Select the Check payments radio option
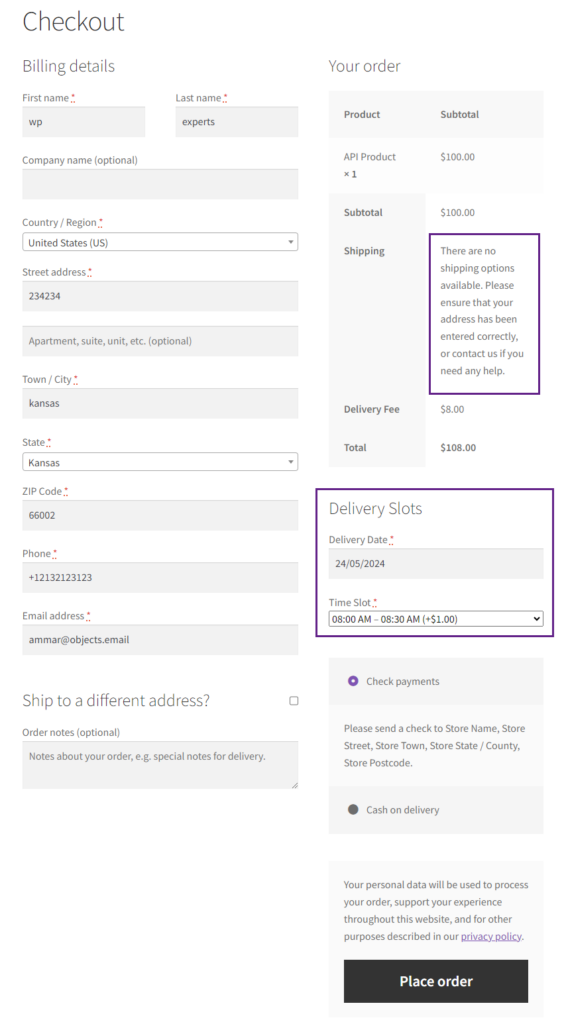The height and width of the screenshot is (1024, 566). click(353, 681)
